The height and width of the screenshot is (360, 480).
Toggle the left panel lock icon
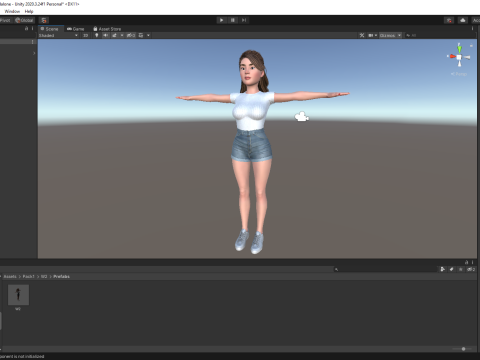click(26, 29)
